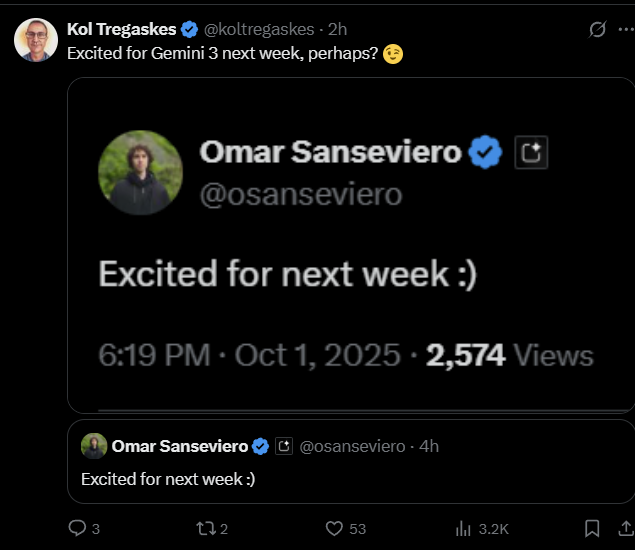Bookmark this tweet
This screenshot has height=550, width=635.
pos(592,528)
